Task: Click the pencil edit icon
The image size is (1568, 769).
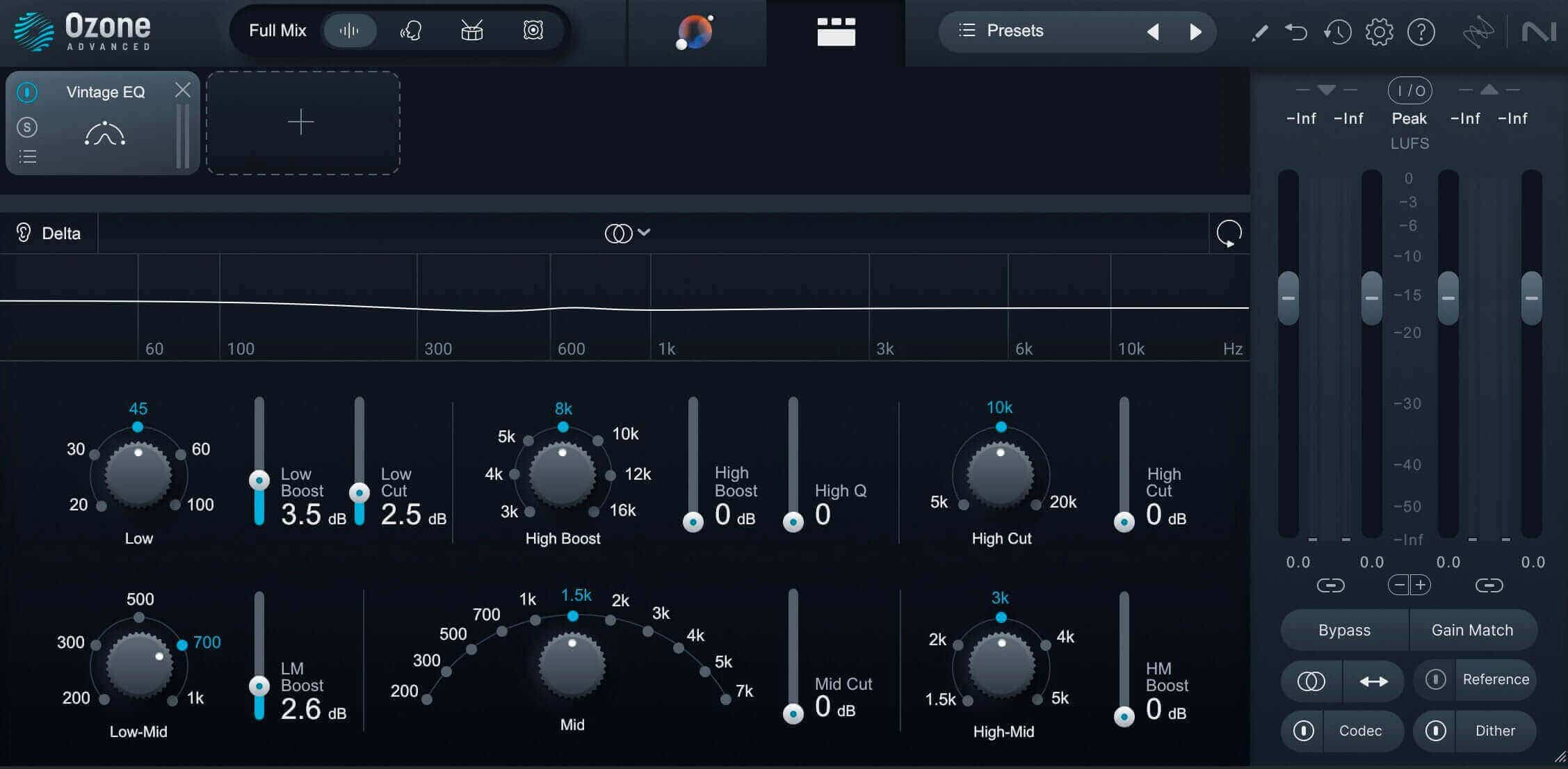Action: click(x=1259, y=32)
